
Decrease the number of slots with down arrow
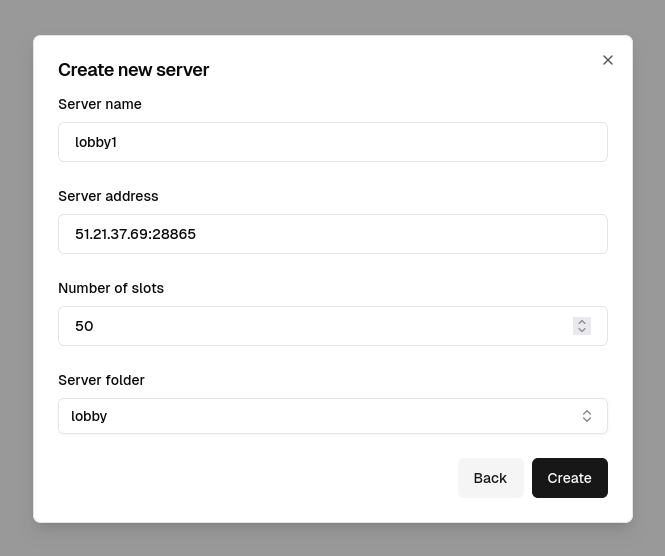tap(582, 330)
